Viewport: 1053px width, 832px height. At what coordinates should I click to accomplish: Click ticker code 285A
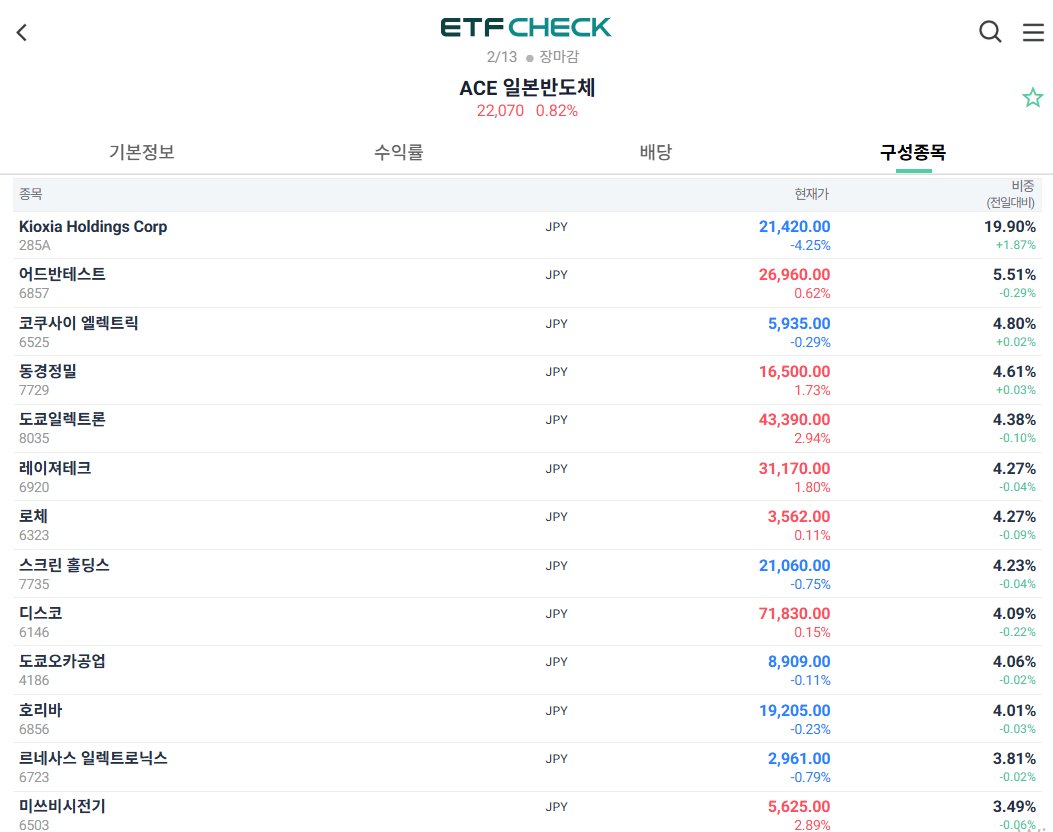click(35, 246)
